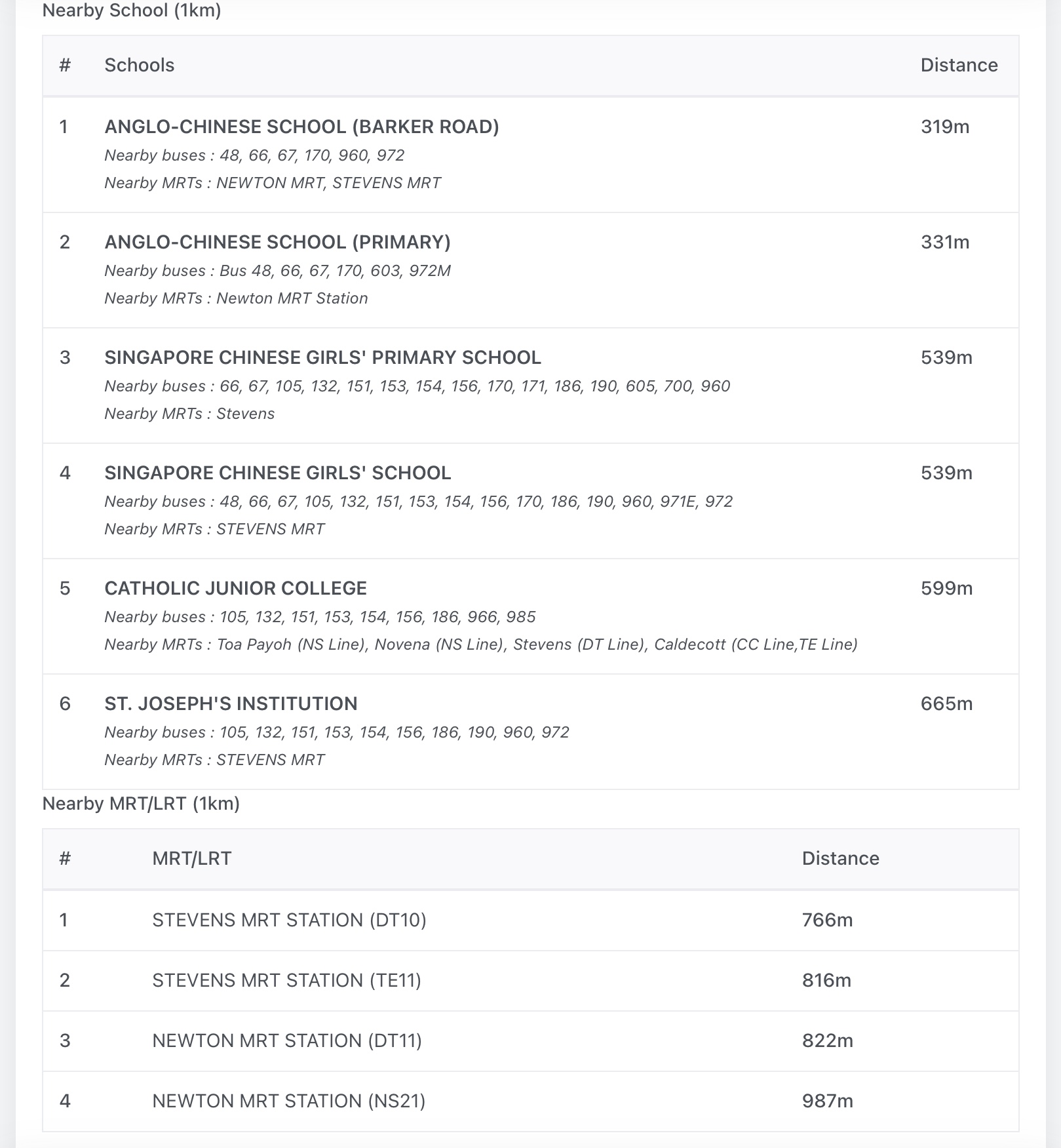Click the MRT/LRT column header
This screenshot has height=1148, width=1061.
pyautogui.click(x=191, y=858)
